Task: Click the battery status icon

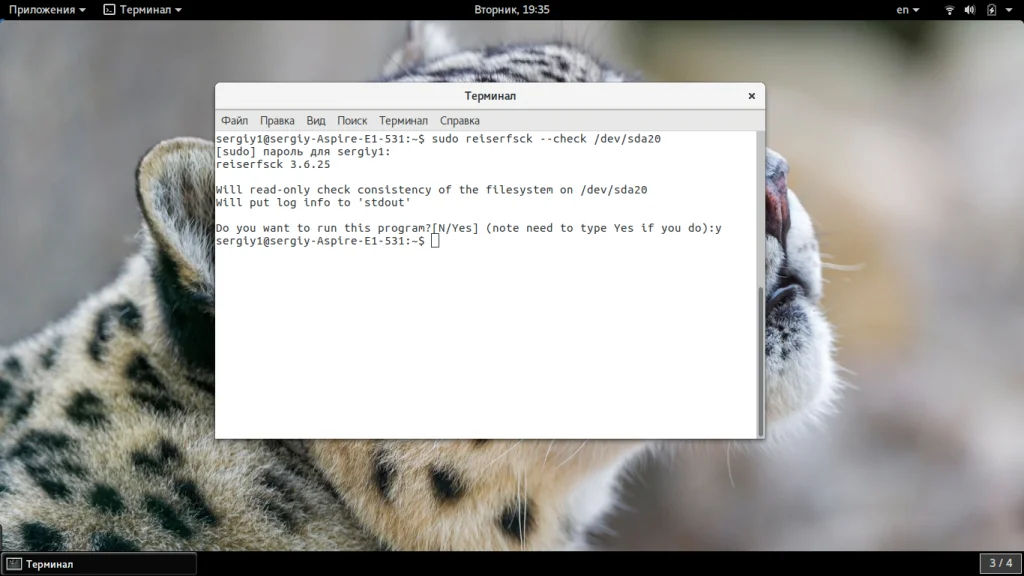Action: [x=991, y=10]
